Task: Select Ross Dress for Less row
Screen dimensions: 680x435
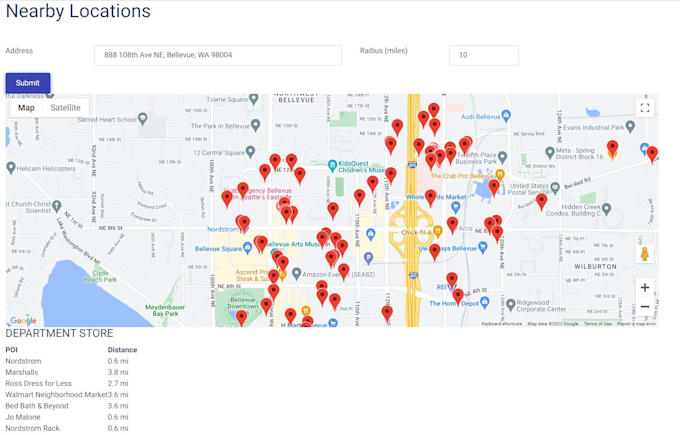Action: (38, 383)
